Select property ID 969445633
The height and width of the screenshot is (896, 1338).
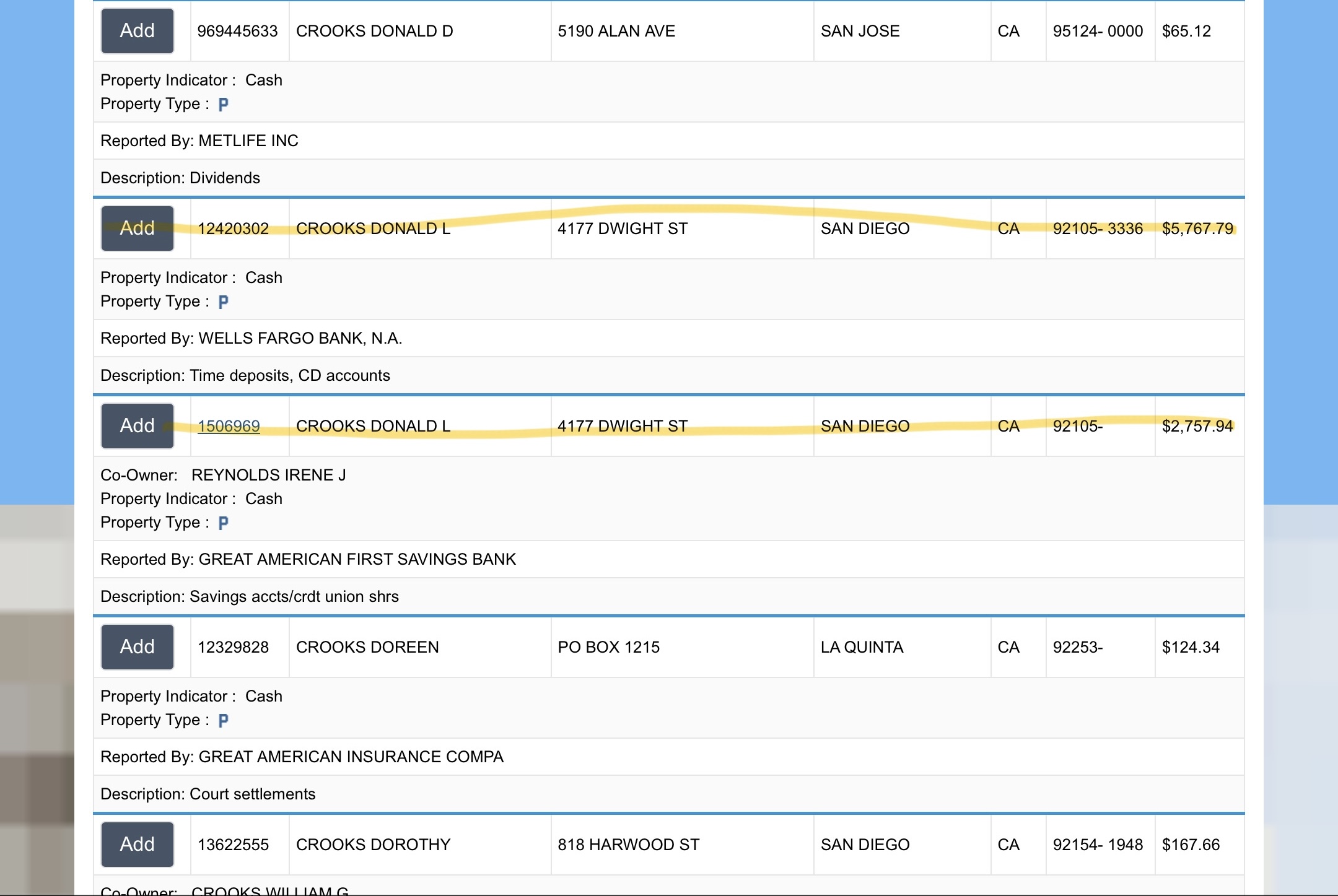(x=238, y=31)
